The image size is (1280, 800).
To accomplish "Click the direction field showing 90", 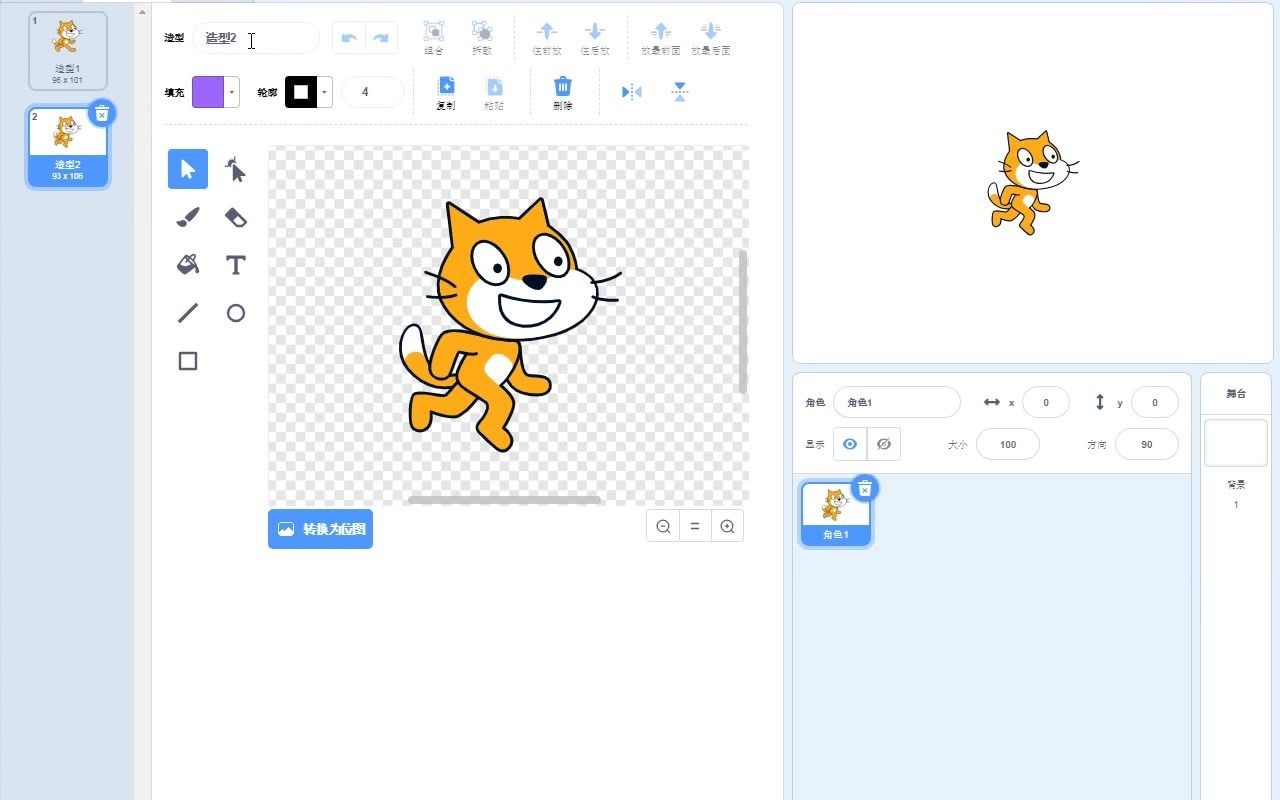I will (x=1147, y=444).
